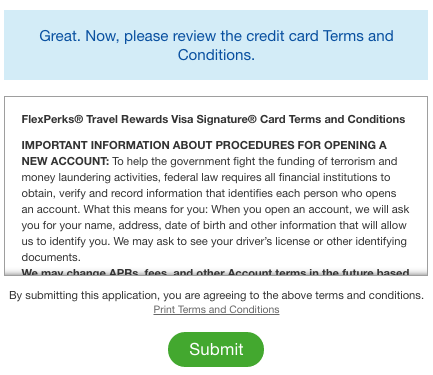Viewport: 433px width, 375px height.
Task: Click the line mentioning "driver's license"
Action: pos(214,241)
